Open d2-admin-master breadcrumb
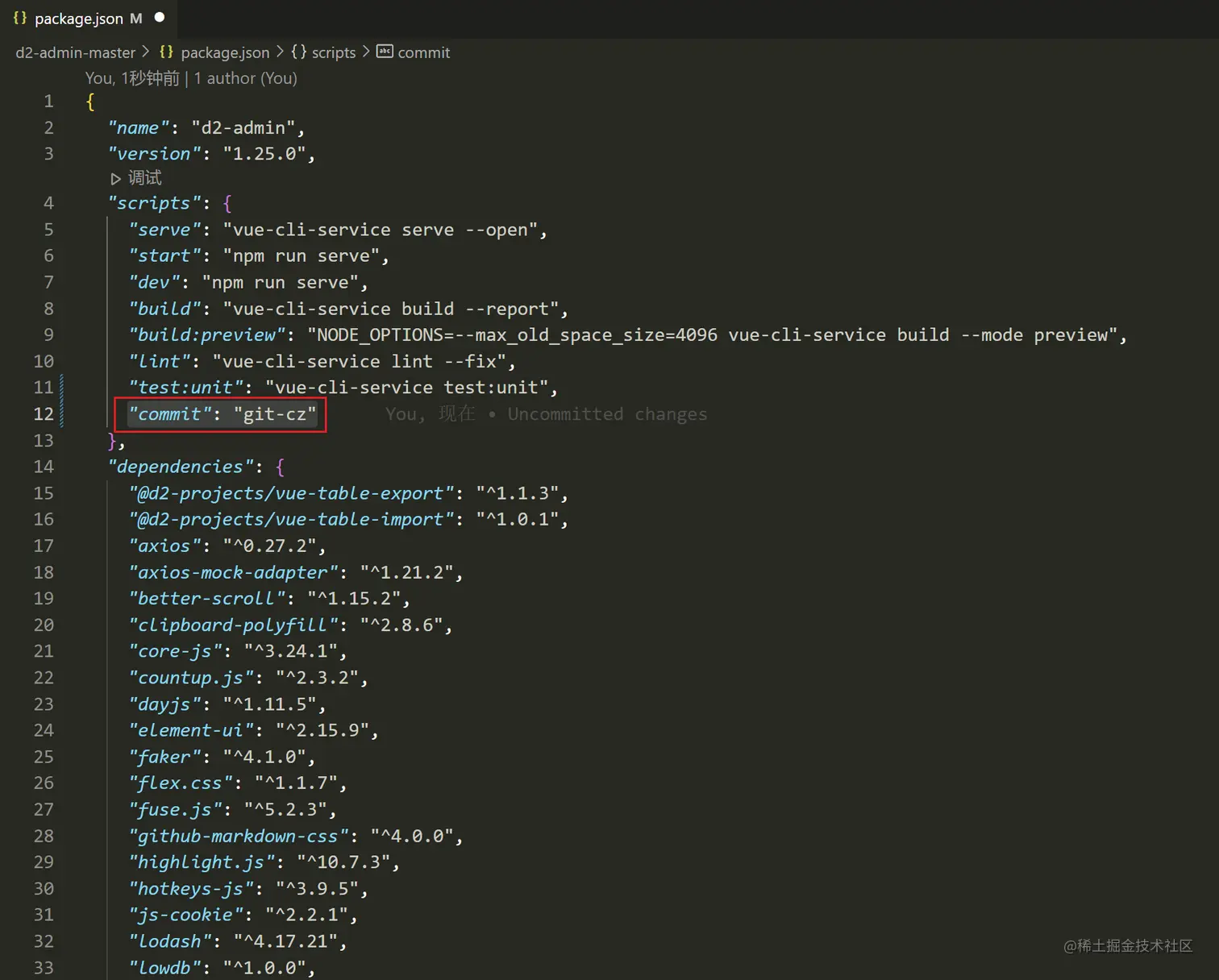1219x980 pixels. [x=76, y=52]
